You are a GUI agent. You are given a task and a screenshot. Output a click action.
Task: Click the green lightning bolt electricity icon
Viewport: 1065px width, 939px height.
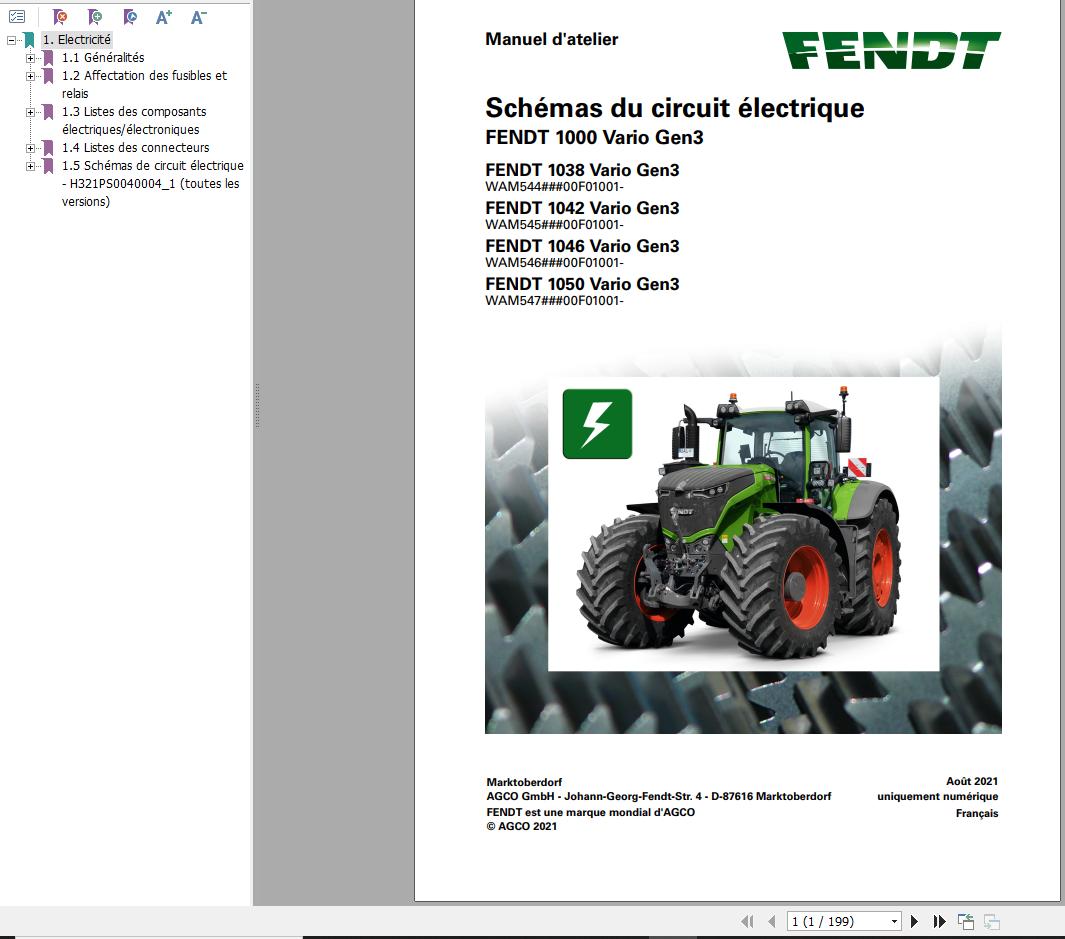tap(597, 424)
